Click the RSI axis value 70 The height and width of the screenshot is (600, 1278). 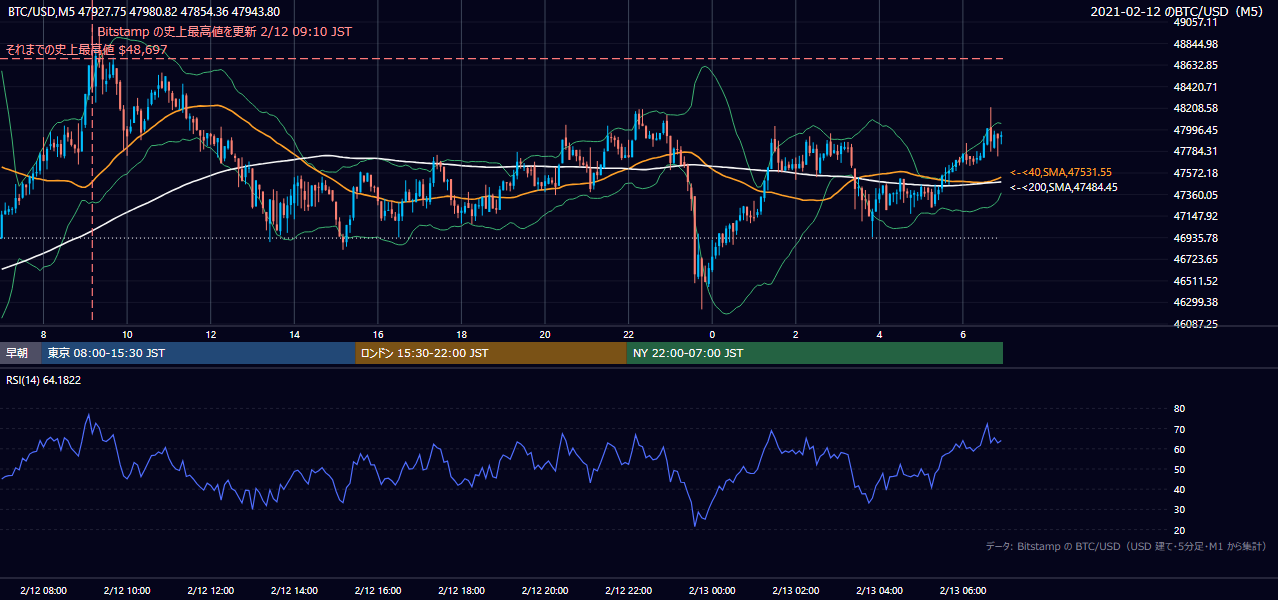[x=1179, y=429]
